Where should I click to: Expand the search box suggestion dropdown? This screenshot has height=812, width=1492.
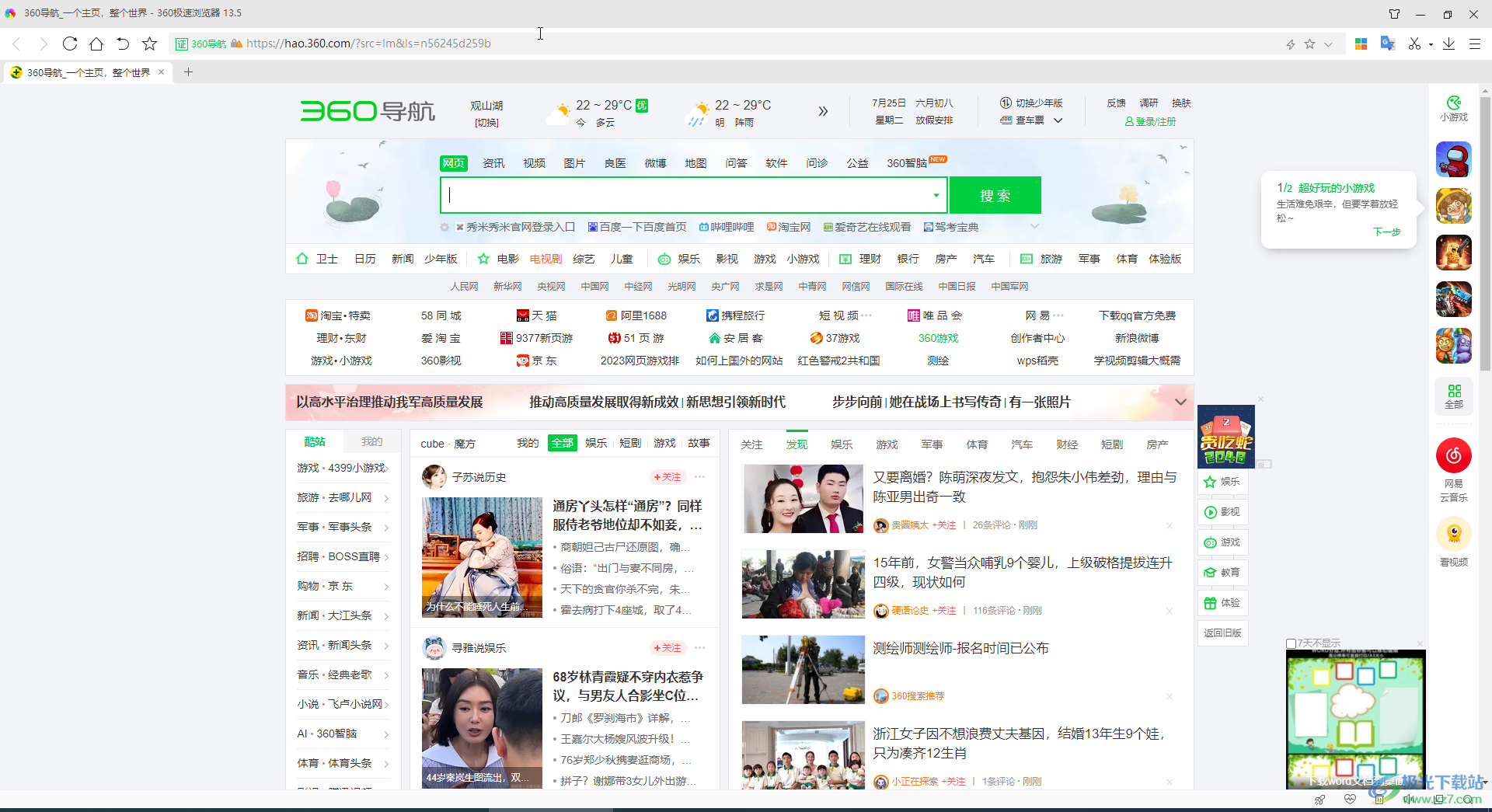(936, 196)
